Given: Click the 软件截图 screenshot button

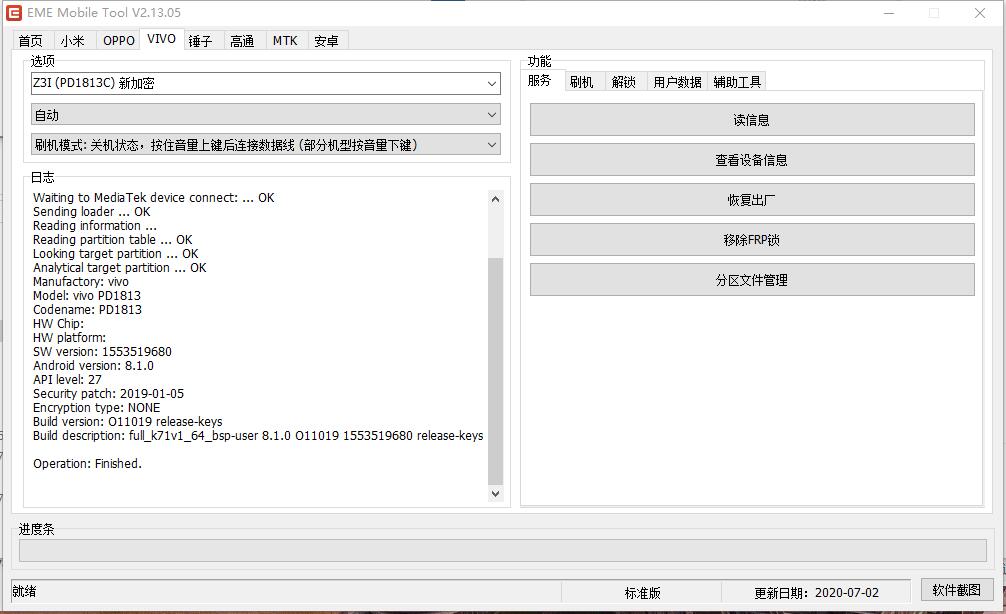Looking at the screenshot, I should [957, 590].
